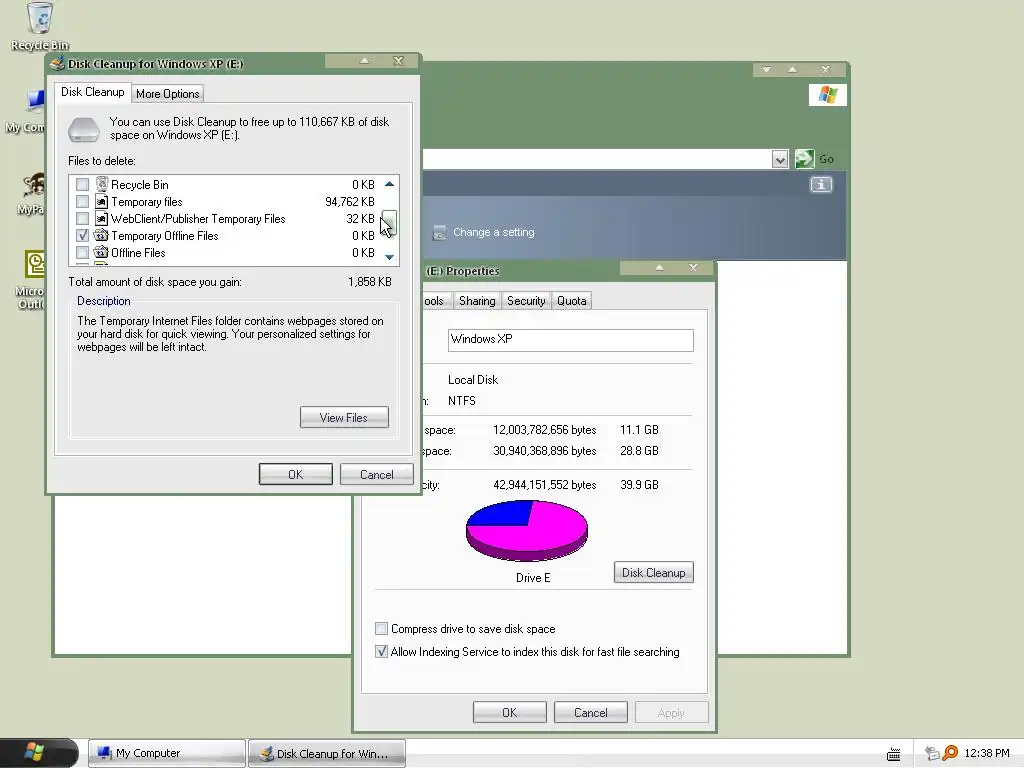
Task: Click the 94,762 KB size value
Action: [350, 202]
